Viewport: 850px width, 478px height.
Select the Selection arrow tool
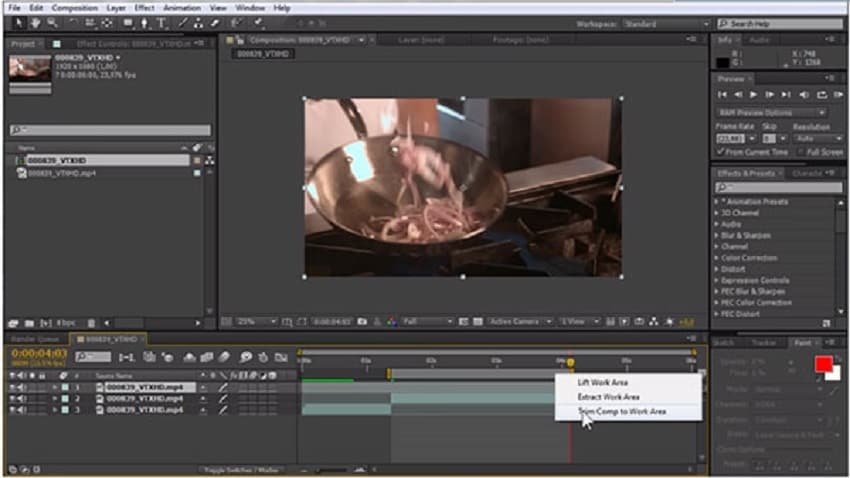click(x=18, y=23)
